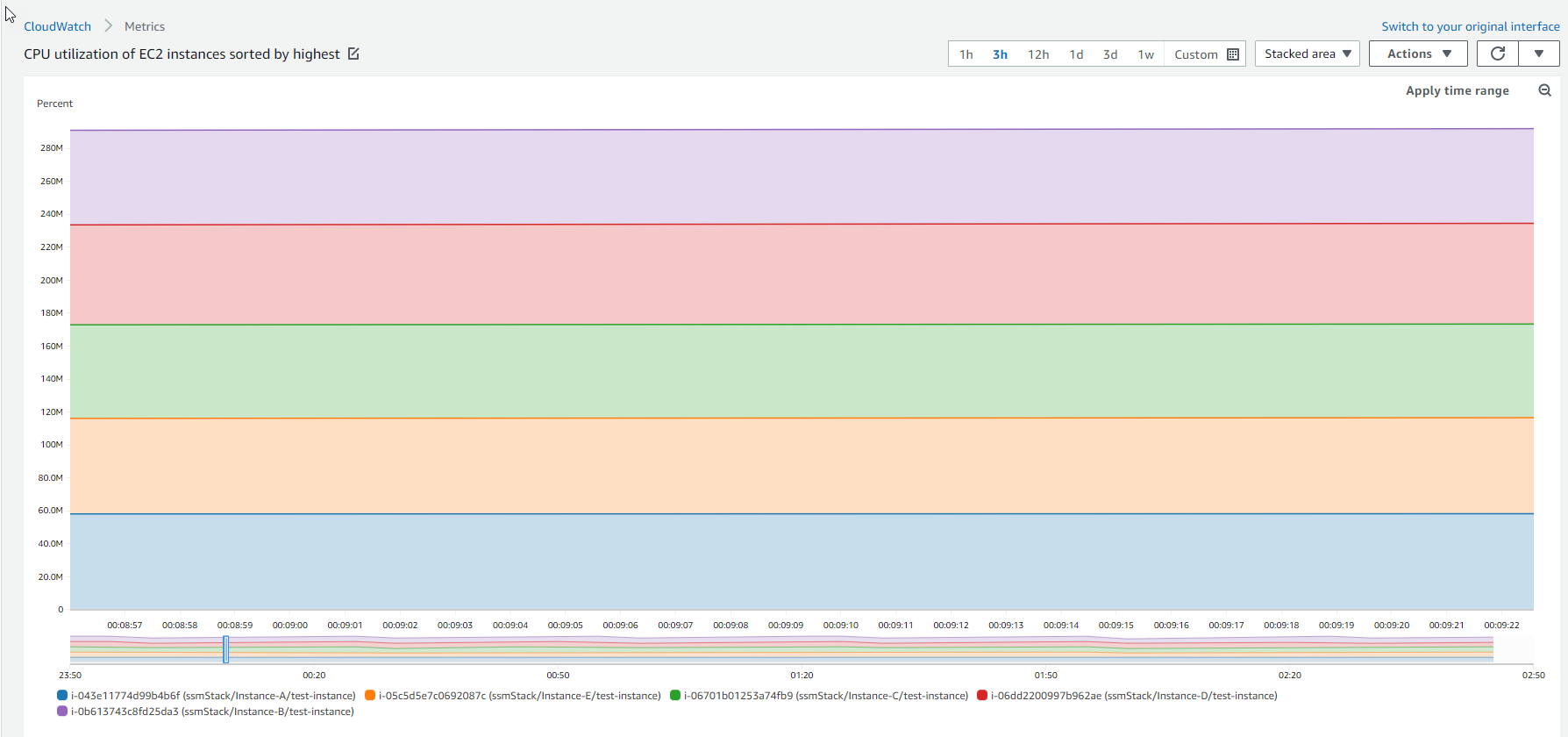Click the purple Instance-B area in chart
Viewport: 1568px width, 737px height.
[x=802, y=177]
